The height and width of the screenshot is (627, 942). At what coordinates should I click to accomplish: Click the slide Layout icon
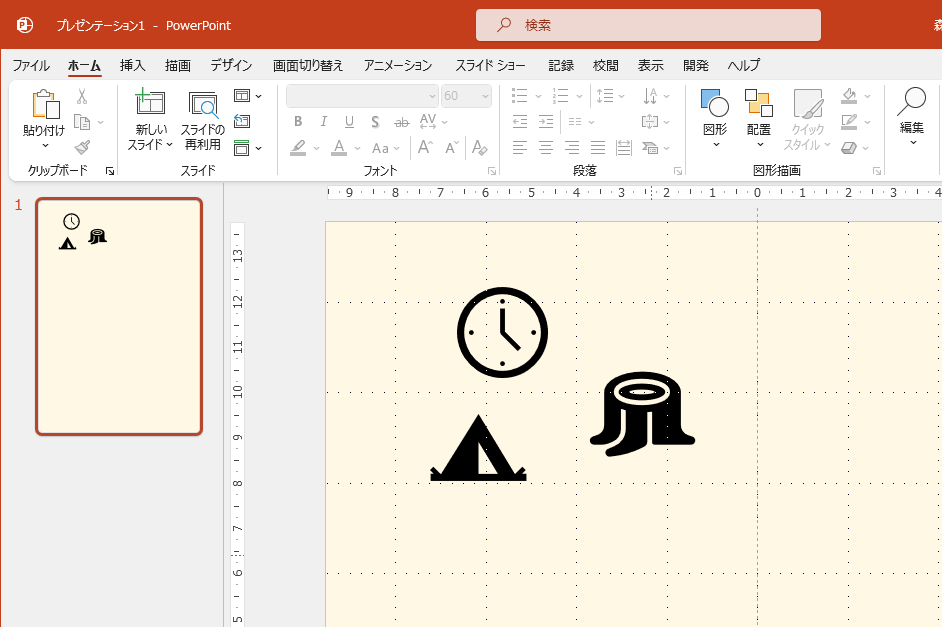(242, 96)
